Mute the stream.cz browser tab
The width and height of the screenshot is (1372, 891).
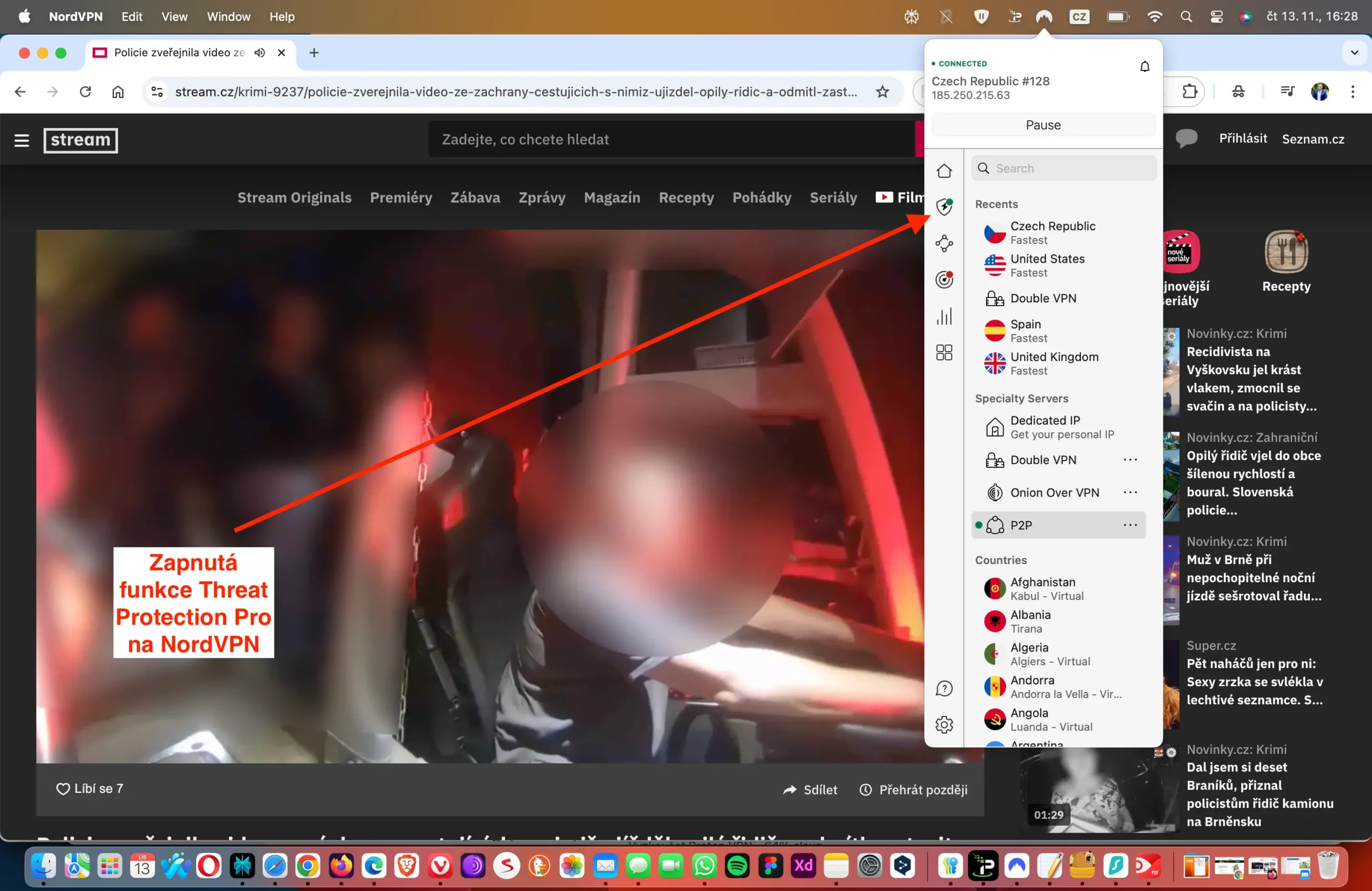point(259,53)
